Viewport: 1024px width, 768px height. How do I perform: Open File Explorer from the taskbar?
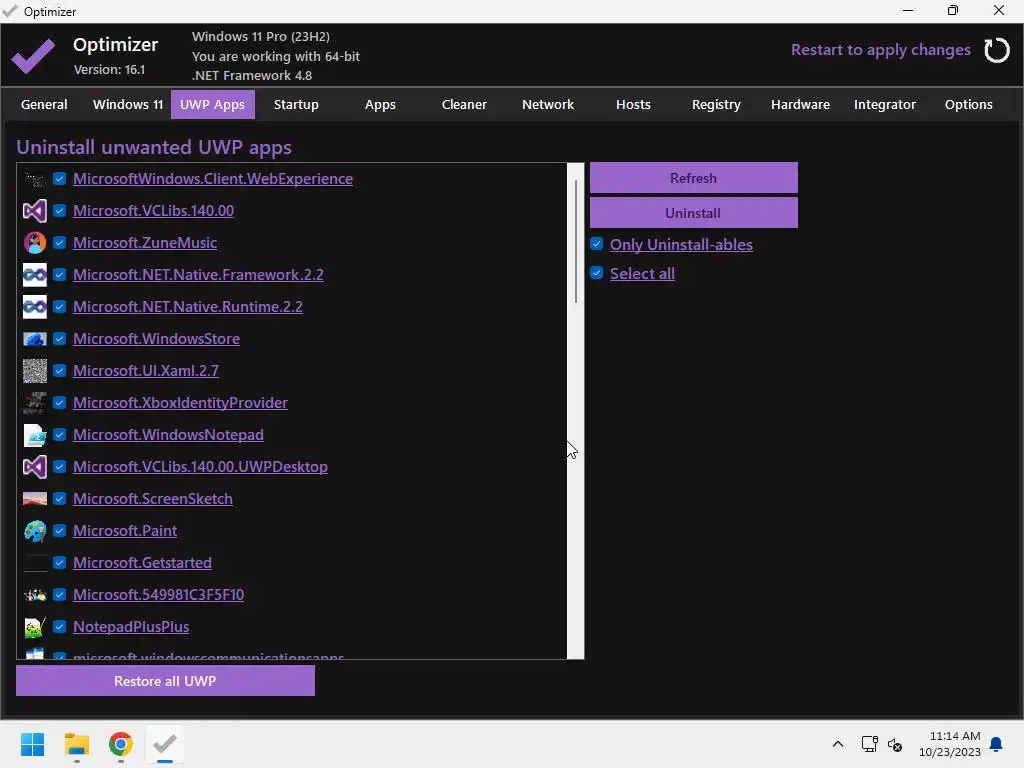tap(76, 744)
